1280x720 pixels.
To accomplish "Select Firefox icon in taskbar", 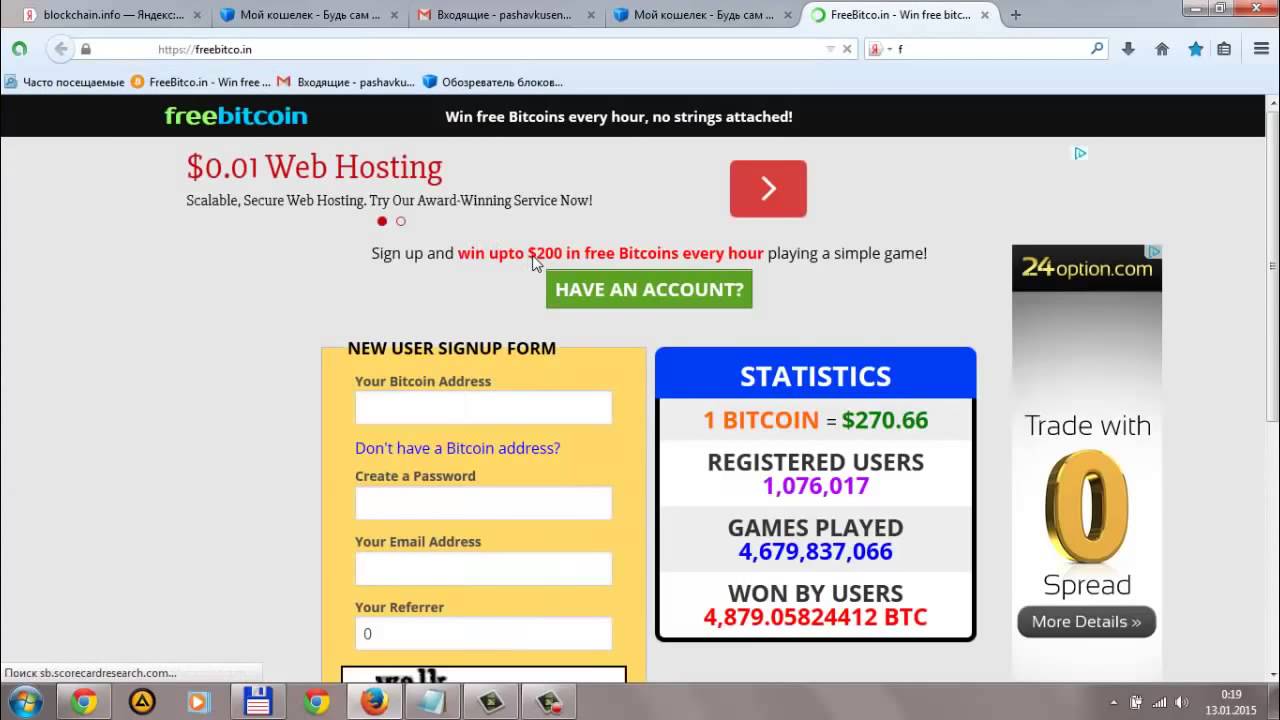I will [374, 702].
